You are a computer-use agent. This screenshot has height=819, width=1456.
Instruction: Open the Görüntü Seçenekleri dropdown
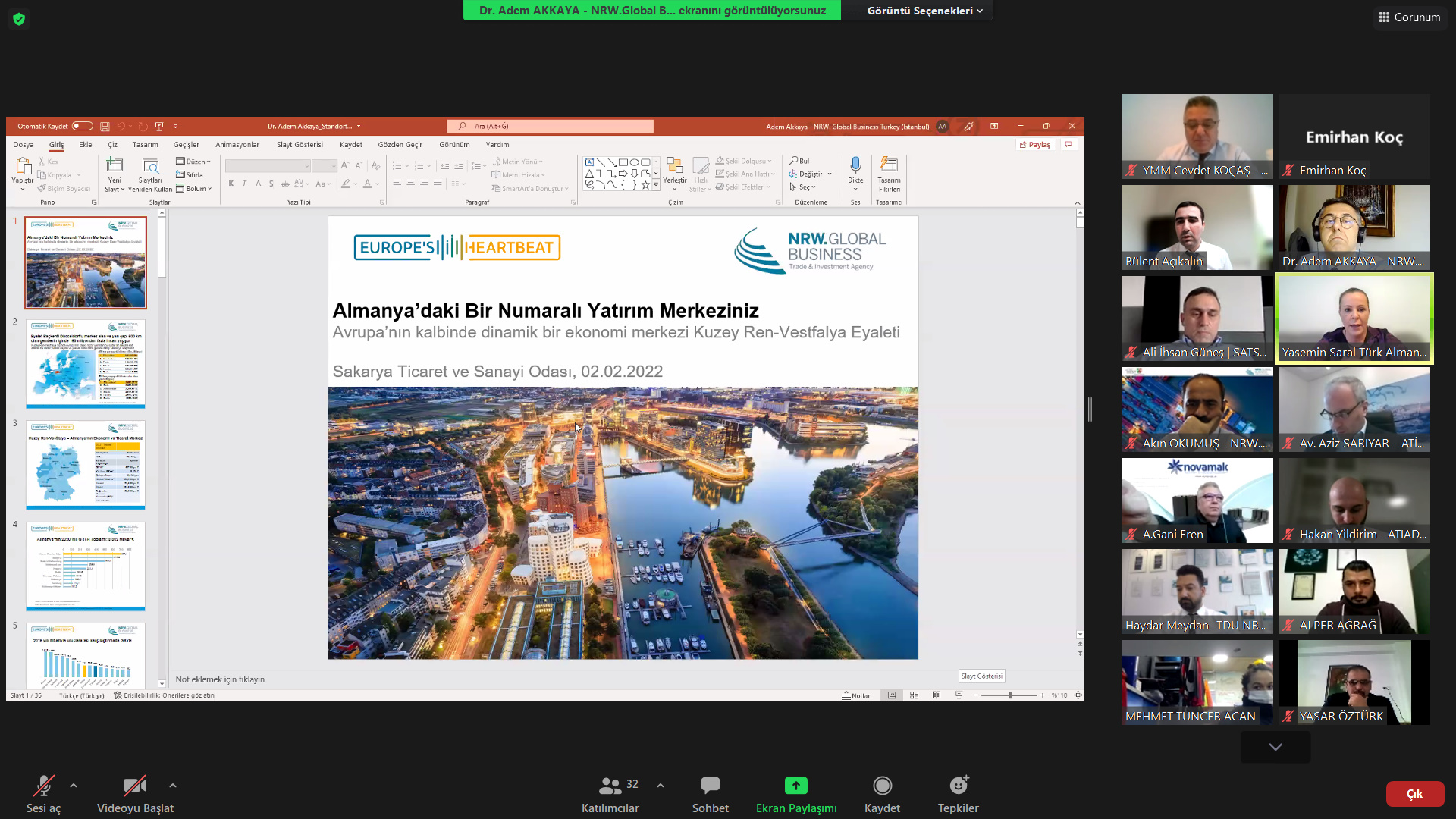pos(924,11)
